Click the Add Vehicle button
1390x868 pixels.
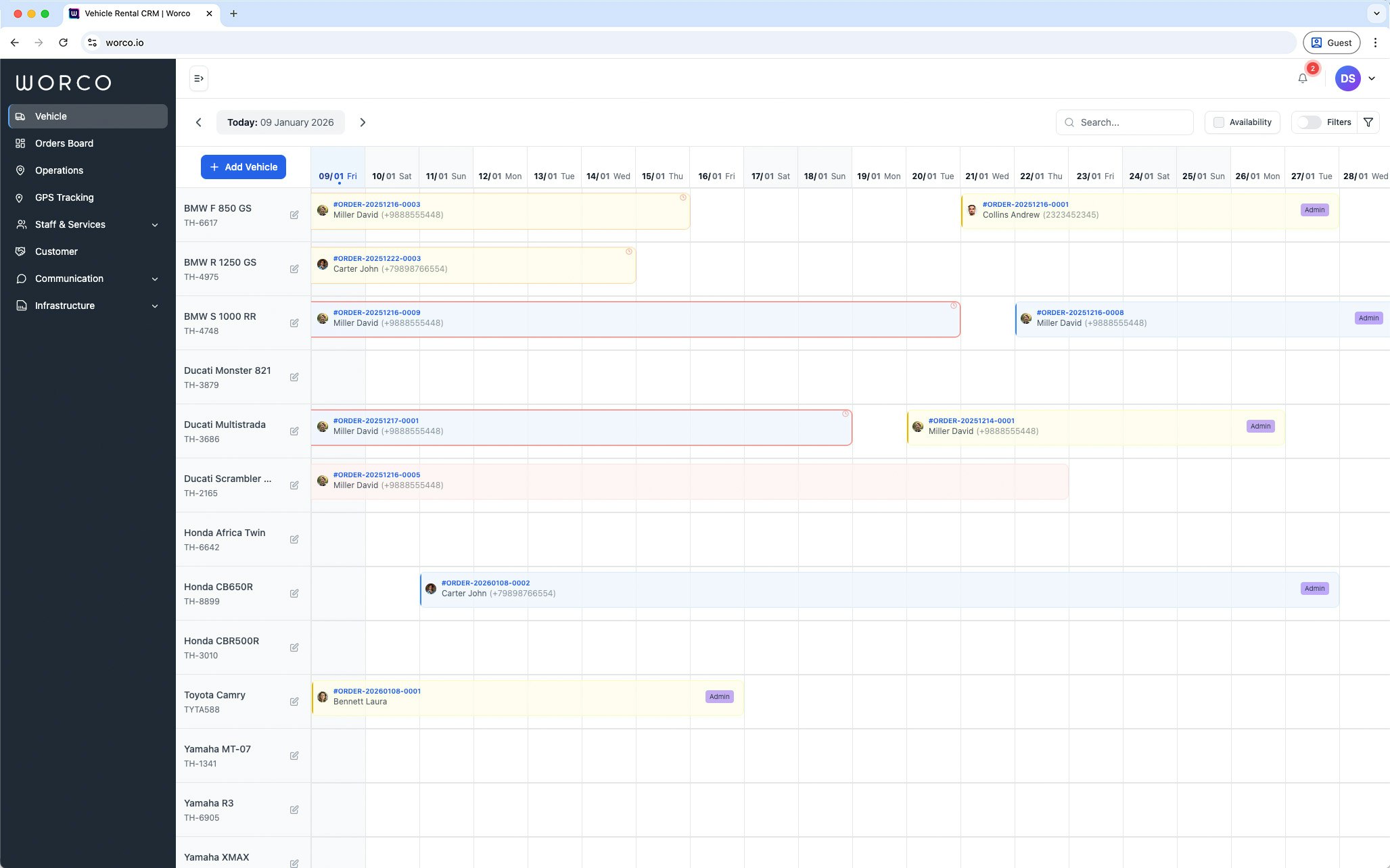pyautogui.click(x=243, y=166)
